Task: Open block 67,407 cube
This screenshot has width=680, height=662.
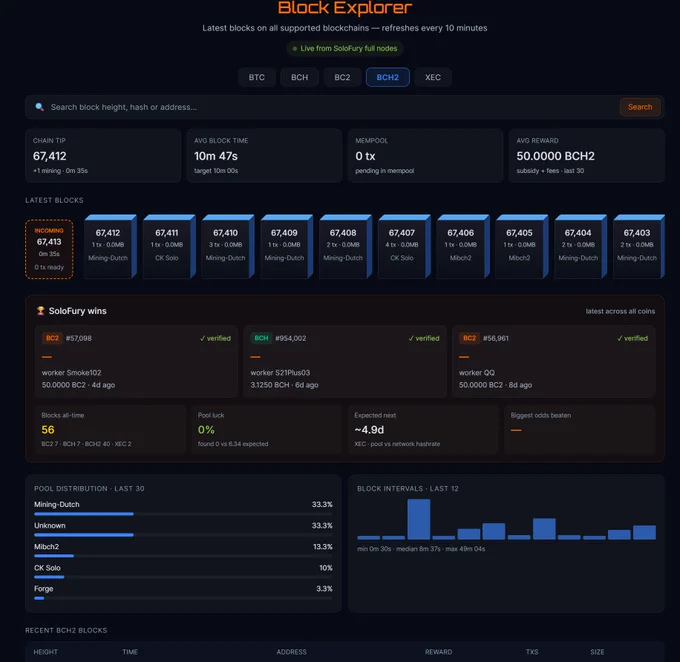Action: [404, 246]
